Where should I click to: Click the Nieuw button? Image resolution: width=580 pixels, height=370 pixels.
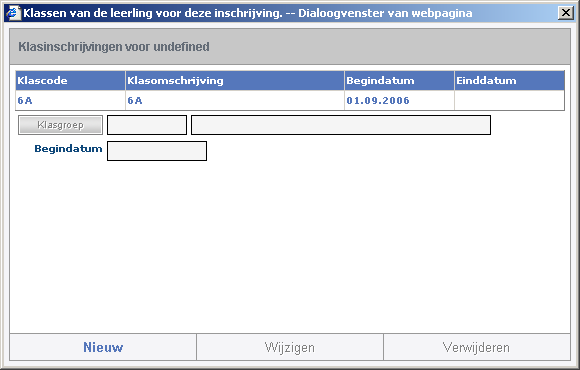click(103, 347)
